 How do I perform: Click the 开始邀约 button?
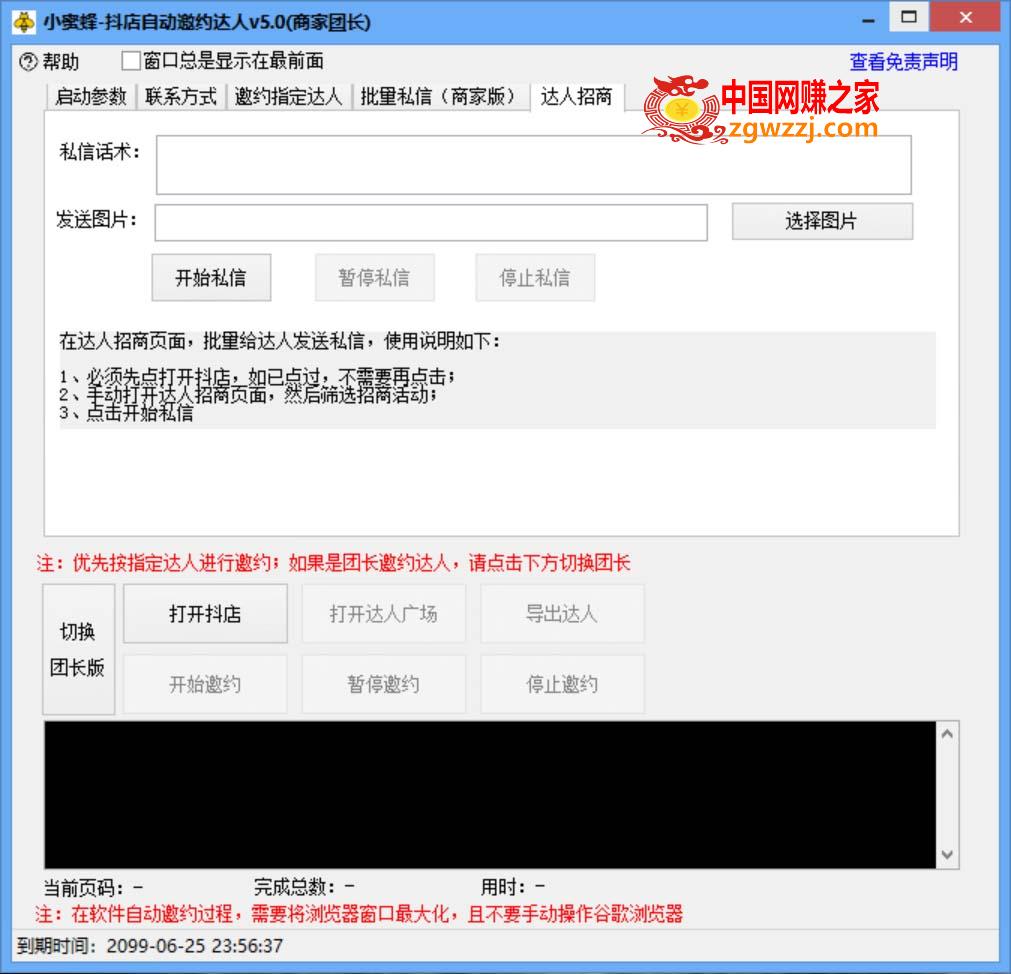[205, 684]
